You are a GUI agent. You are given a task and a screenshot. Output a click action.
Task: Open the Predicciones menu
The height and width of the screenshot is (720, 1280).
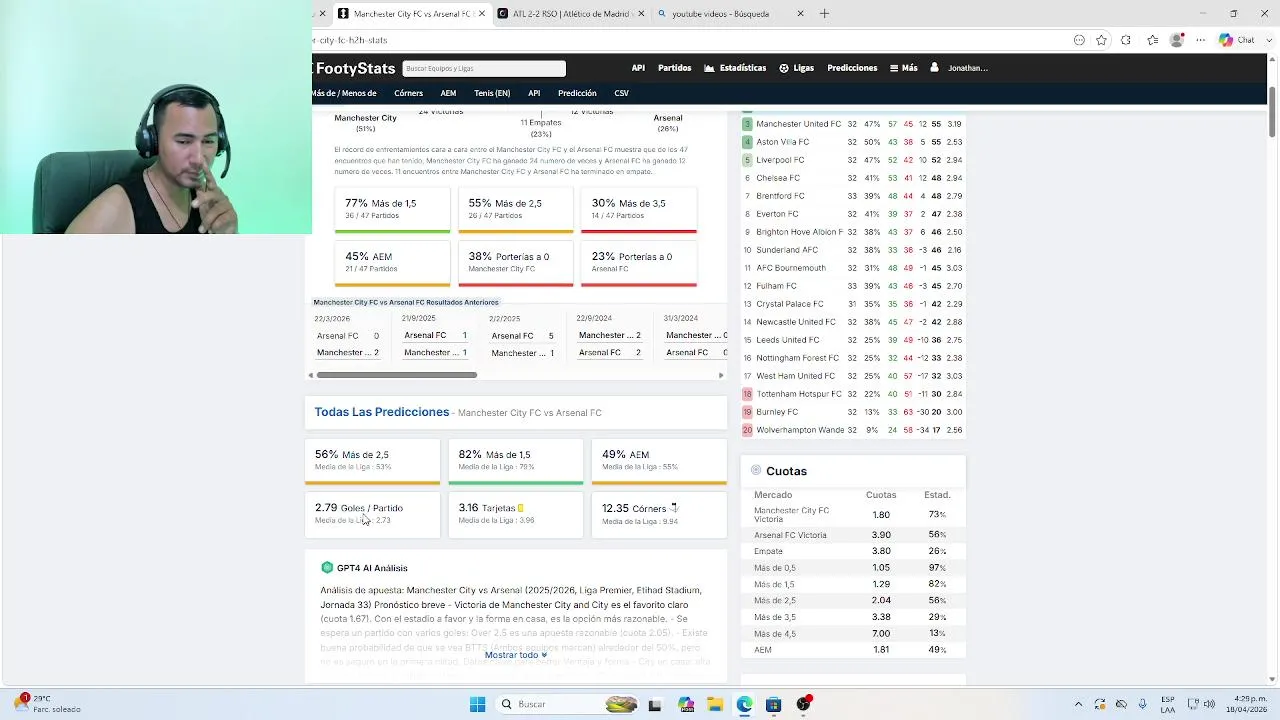pyautogui.click(x=852, y=68)
